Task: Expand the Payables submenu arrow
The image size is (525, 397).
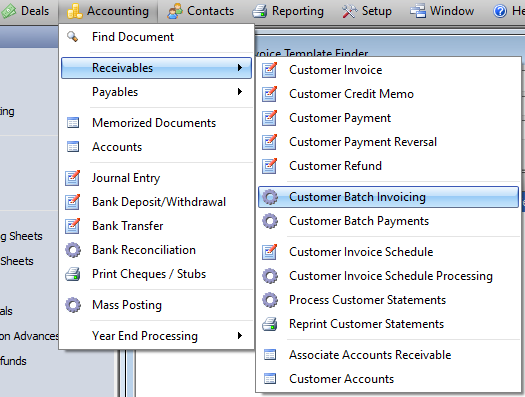Action: point(239,92)
